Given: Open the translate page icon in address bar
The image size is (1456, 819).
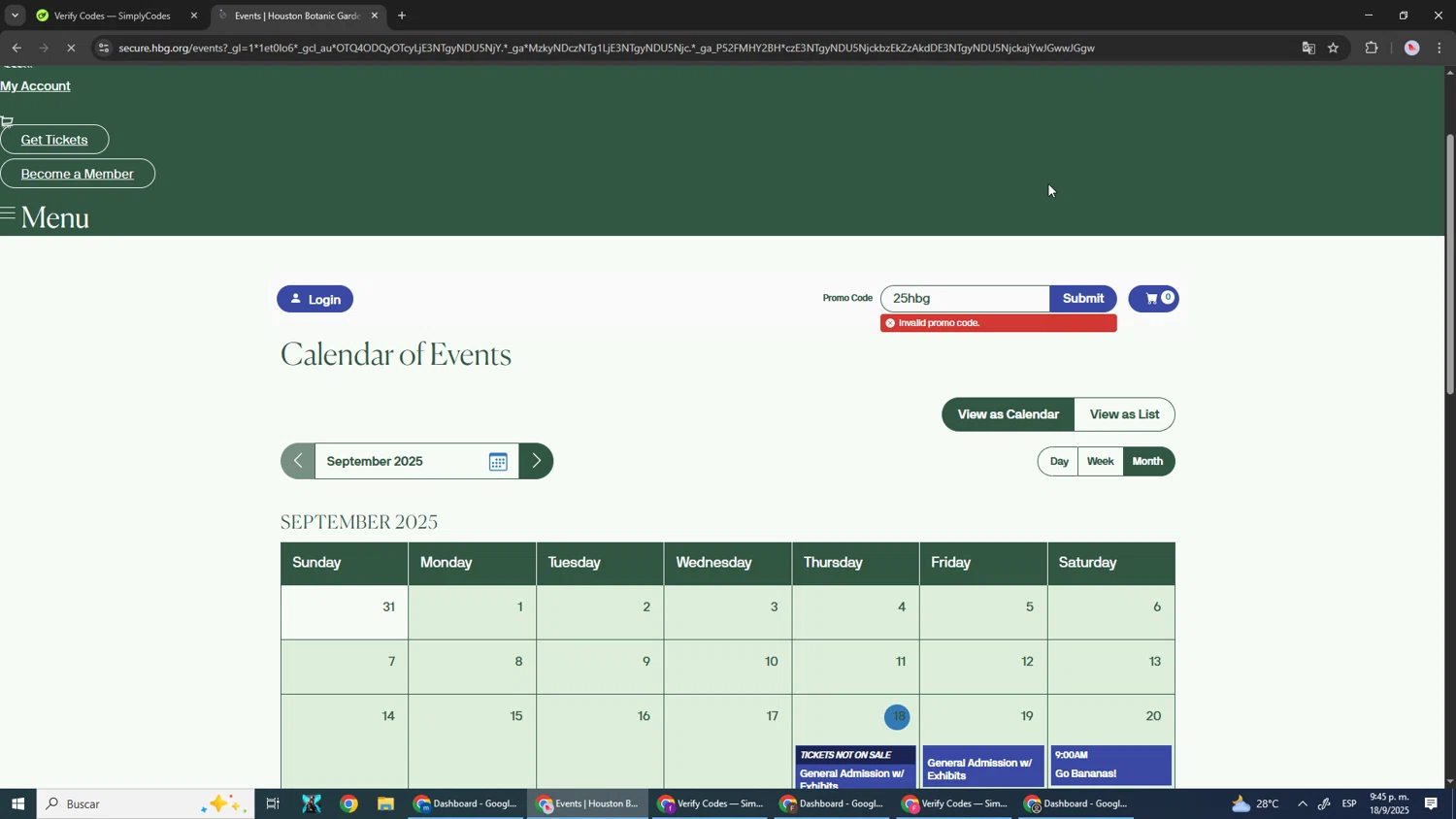Looking at the screenshot, I should [1307, 48].
